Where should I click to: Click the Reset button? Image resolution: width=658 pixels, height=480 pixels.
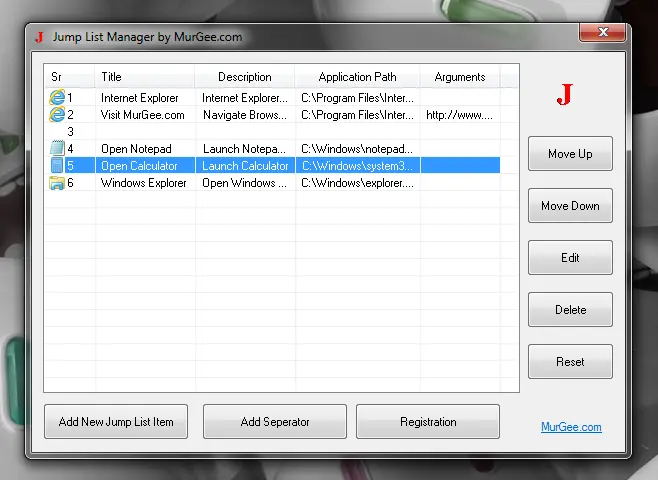pos(570,362)
